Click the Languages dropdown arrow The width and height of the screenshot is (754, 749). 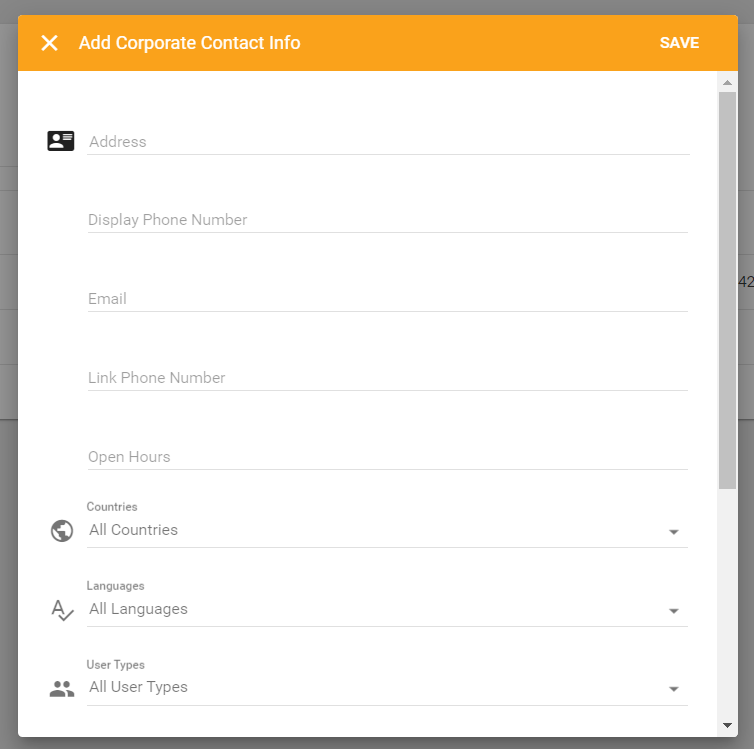pos(674,611)
